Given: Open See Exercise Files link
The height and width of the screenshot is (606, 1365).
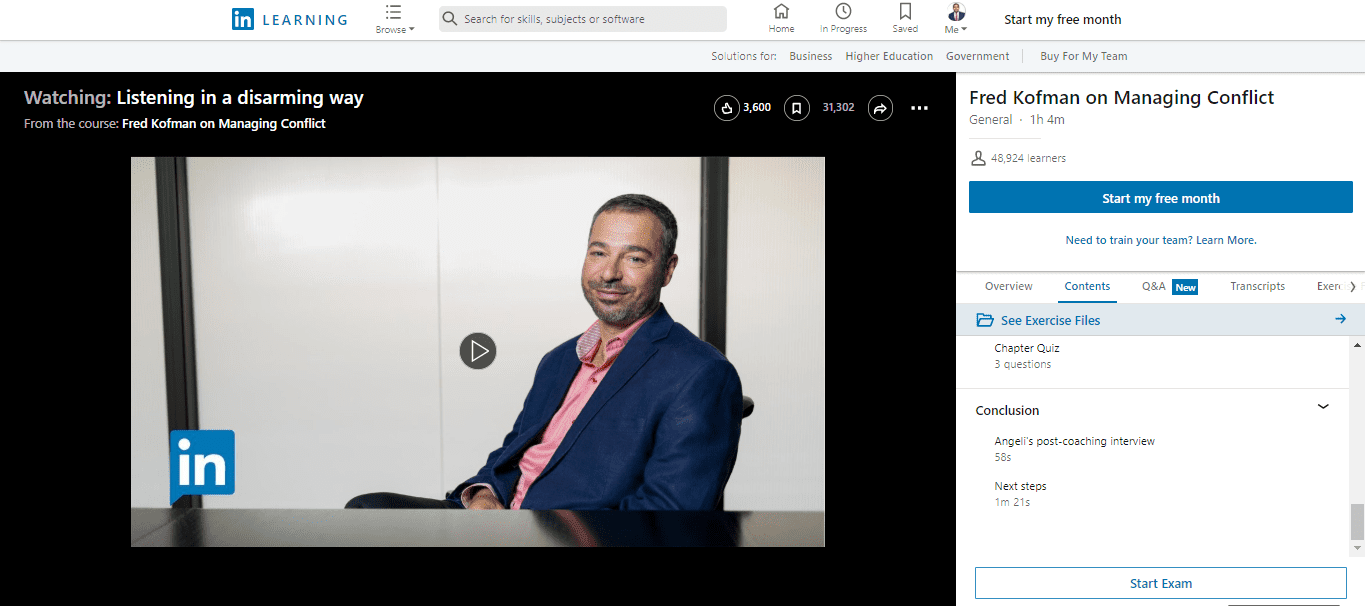Looking at the screenshot, I should click(1050, 320).
